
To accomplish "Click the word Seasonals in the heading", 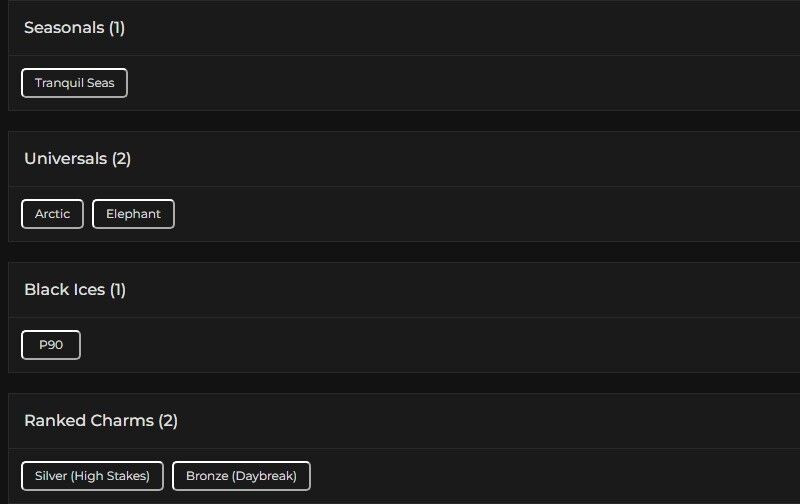I will (64, 28).
